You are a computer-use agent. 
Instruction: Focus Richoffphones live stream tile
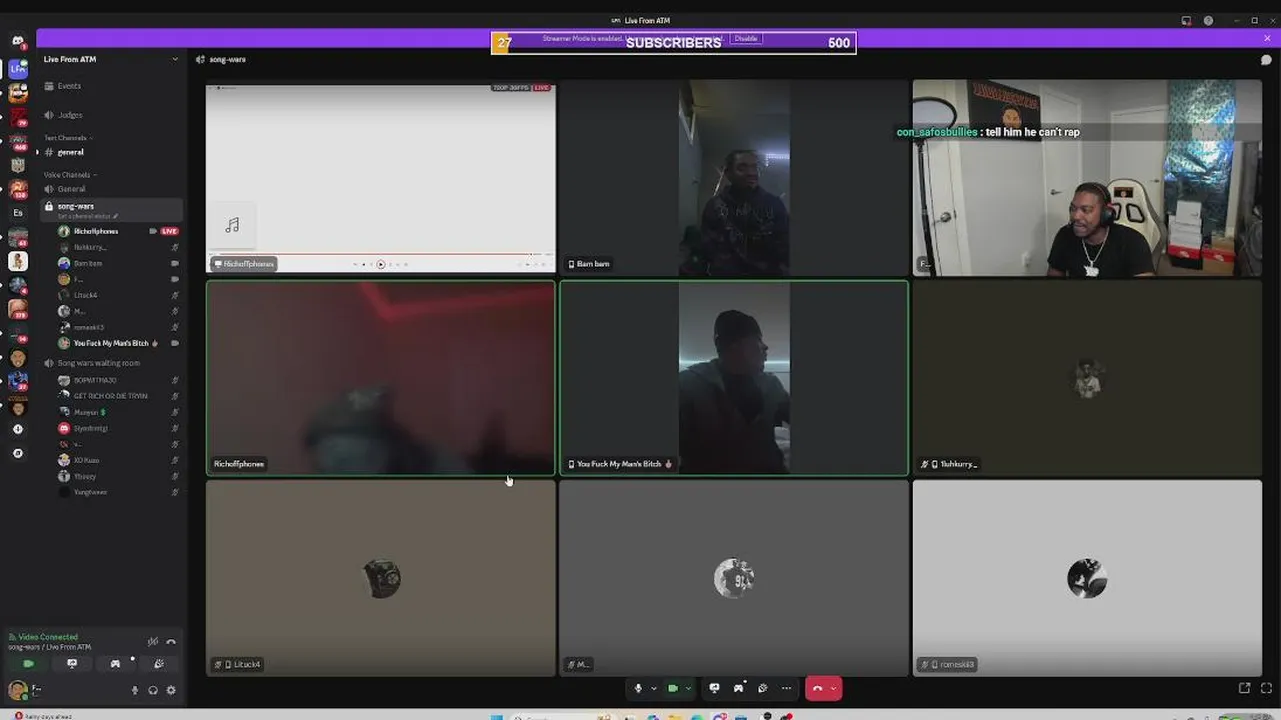pos(381,177)
